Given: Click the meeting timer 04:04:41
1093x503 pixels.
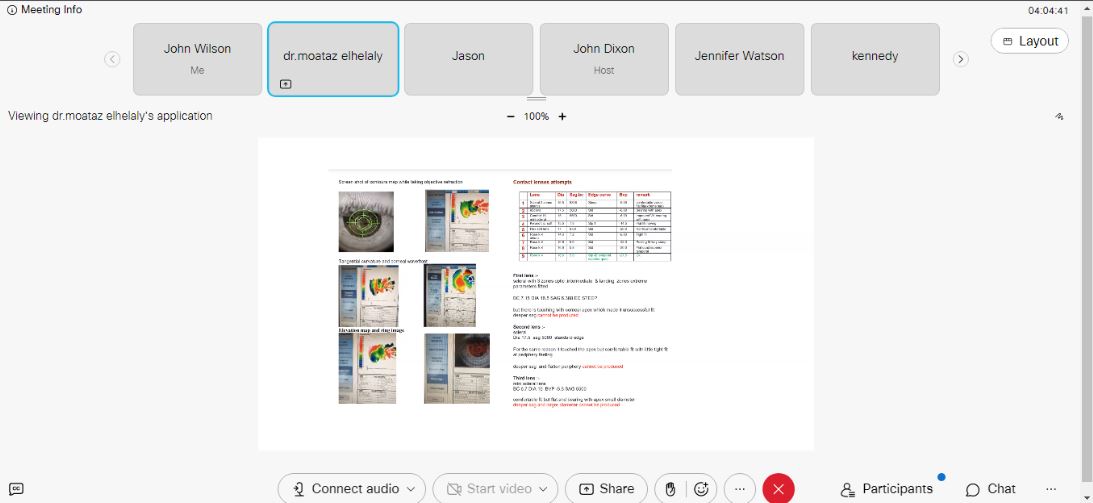Looking at the screenshot, I should (x=1048, y=10).
